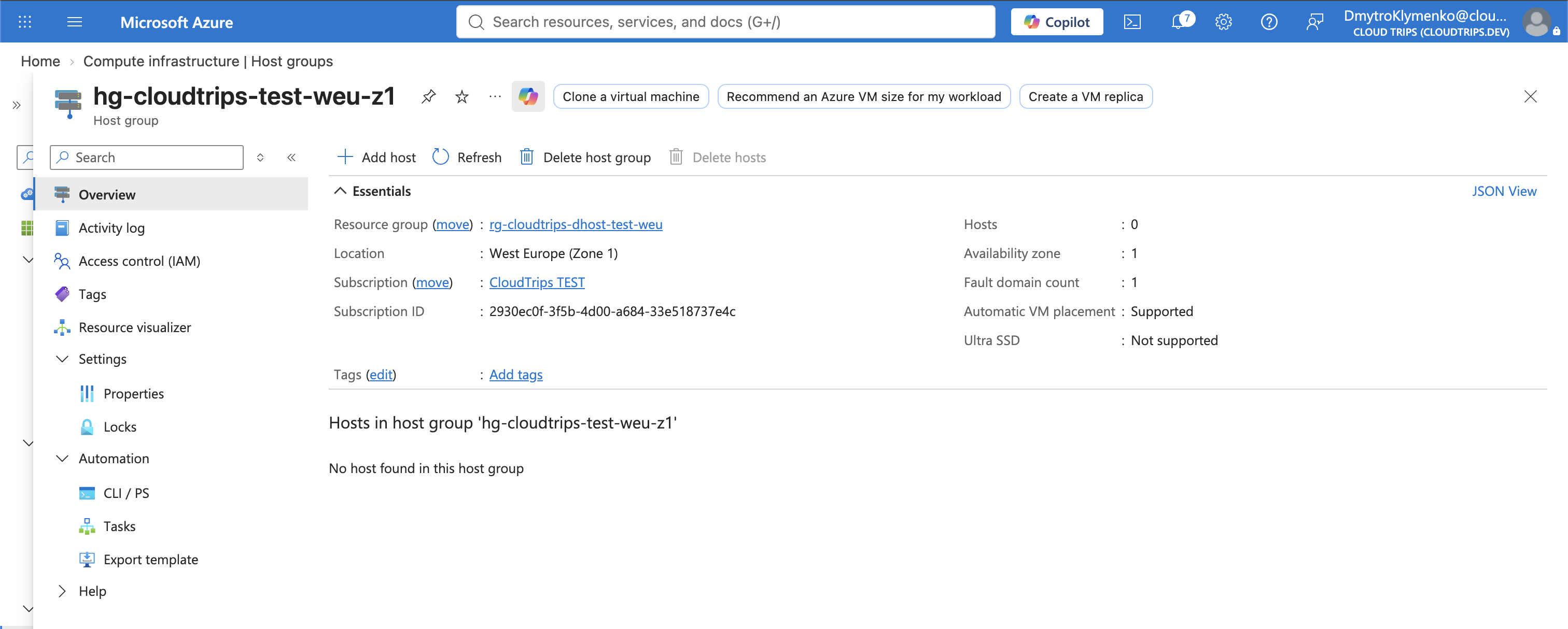
Task: Click the blue cloud icon in left pane
Action: pos(27,195)
